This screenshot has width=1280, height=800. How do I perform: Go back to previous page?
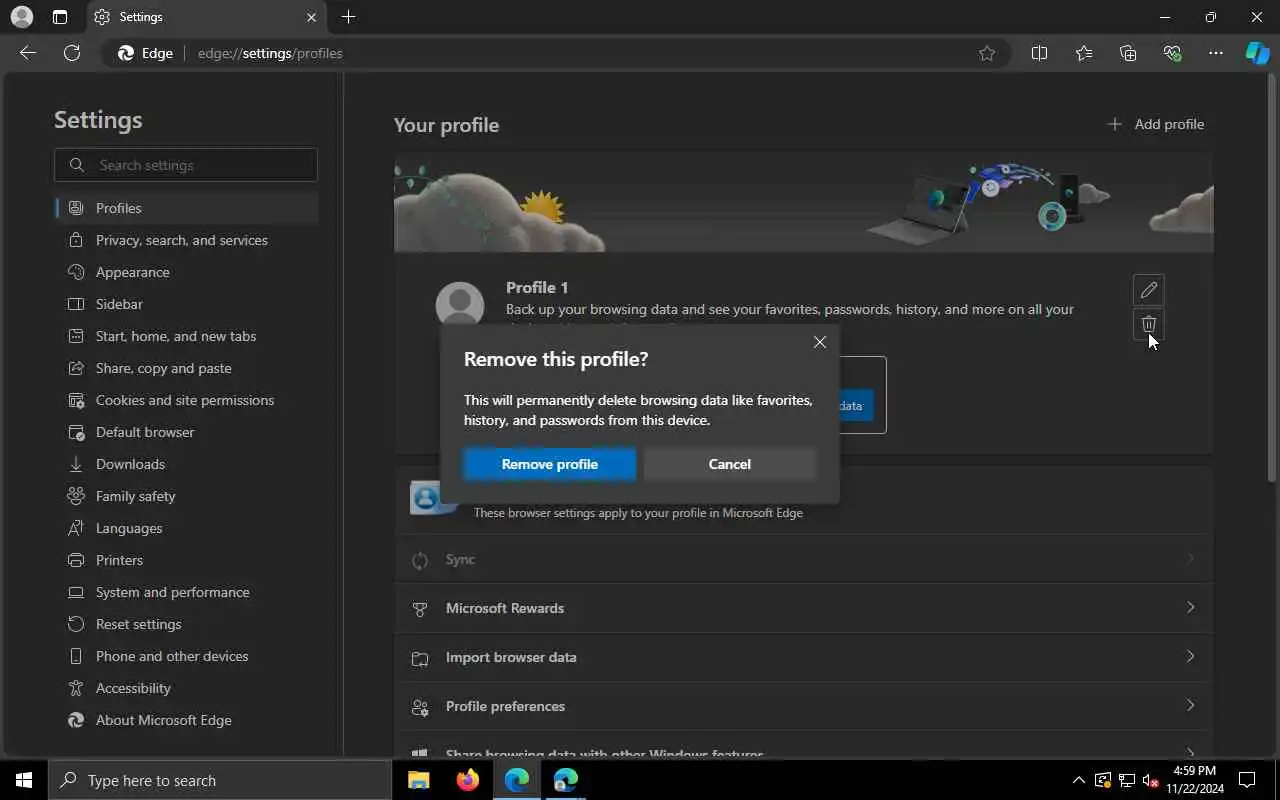coord(28,53)
